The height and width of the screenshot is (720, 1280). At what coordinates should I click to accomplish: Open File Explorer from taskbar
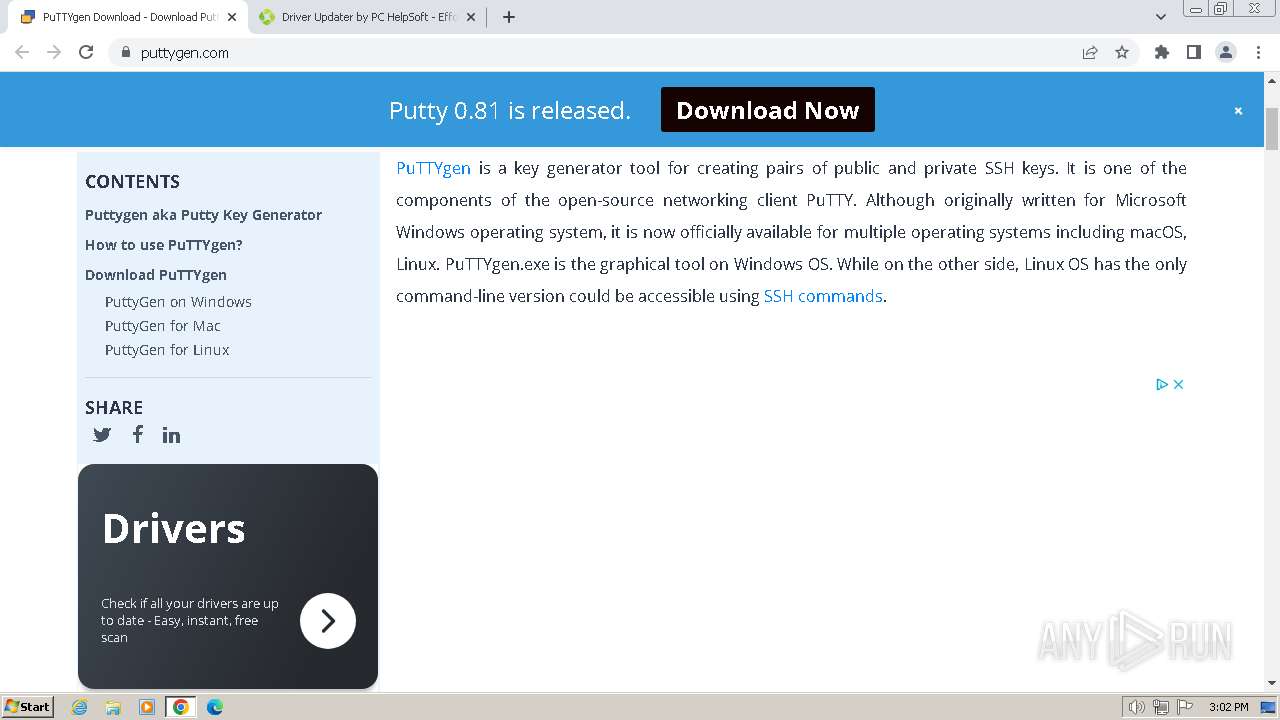[113, 707]
